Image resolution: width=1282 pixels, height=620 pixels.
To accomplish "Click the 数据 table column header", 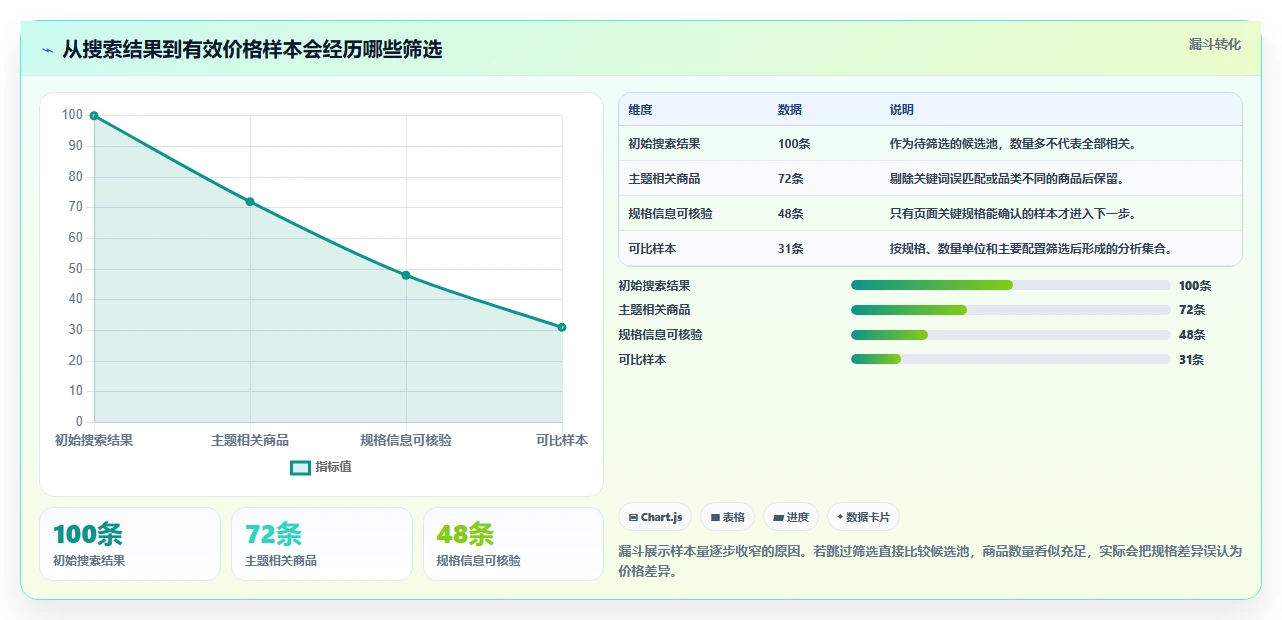I will tap(790, 110).
